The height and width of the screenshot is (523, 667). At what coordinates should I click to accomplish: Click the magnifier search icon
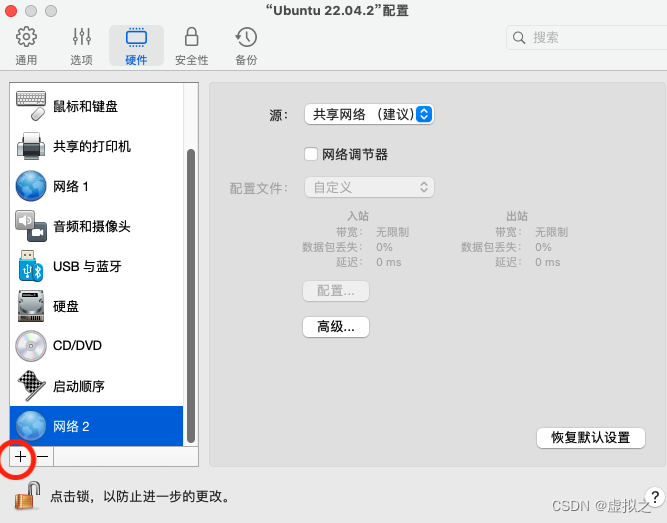pos(519,37)
